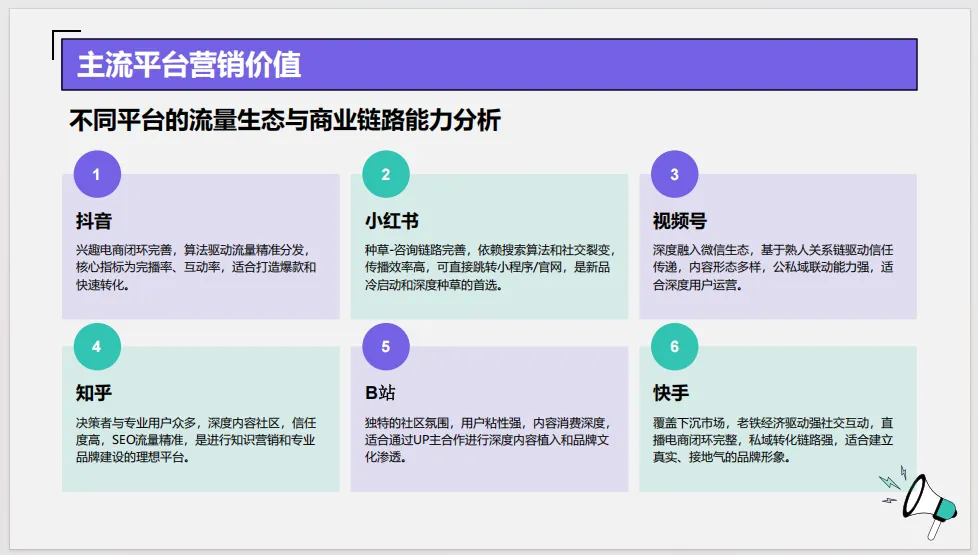Select the B站 heading

(x=380, y=393)
